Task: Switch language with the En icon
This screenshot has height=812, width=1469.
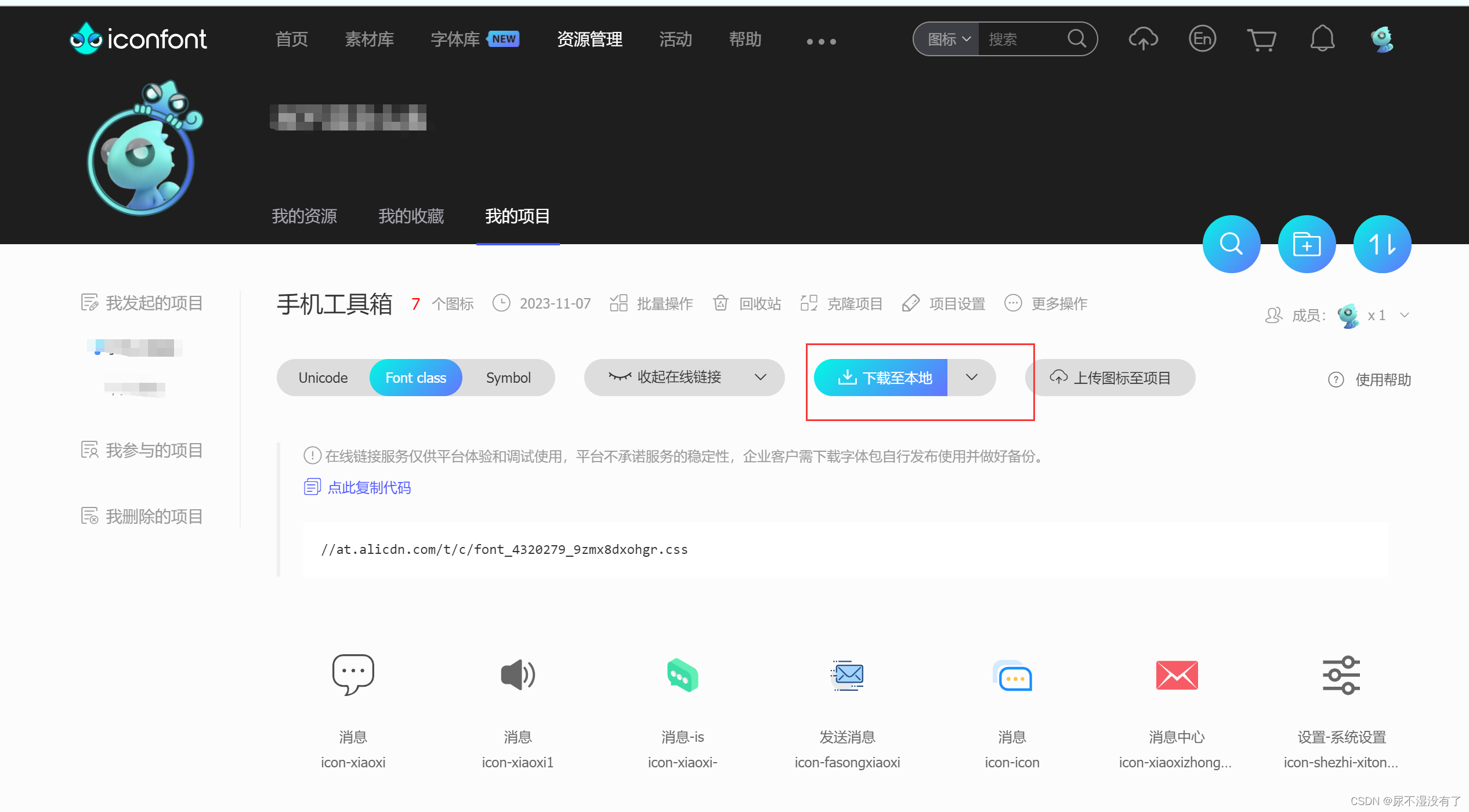Action: pyautogui.click(x=1202, y=39)
